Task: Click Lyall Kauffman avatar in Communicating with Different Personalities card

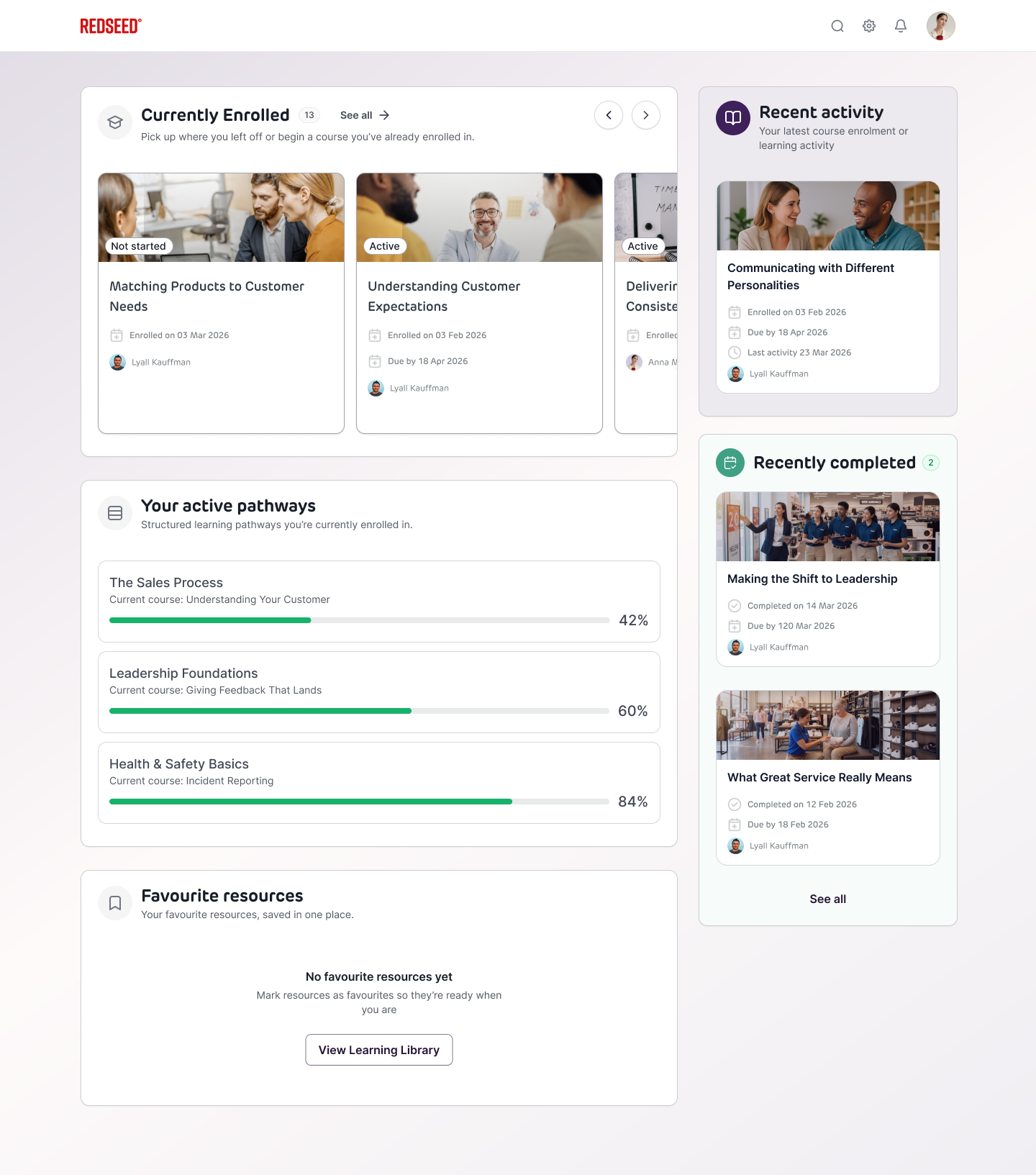Action: [x=736, y=373]
